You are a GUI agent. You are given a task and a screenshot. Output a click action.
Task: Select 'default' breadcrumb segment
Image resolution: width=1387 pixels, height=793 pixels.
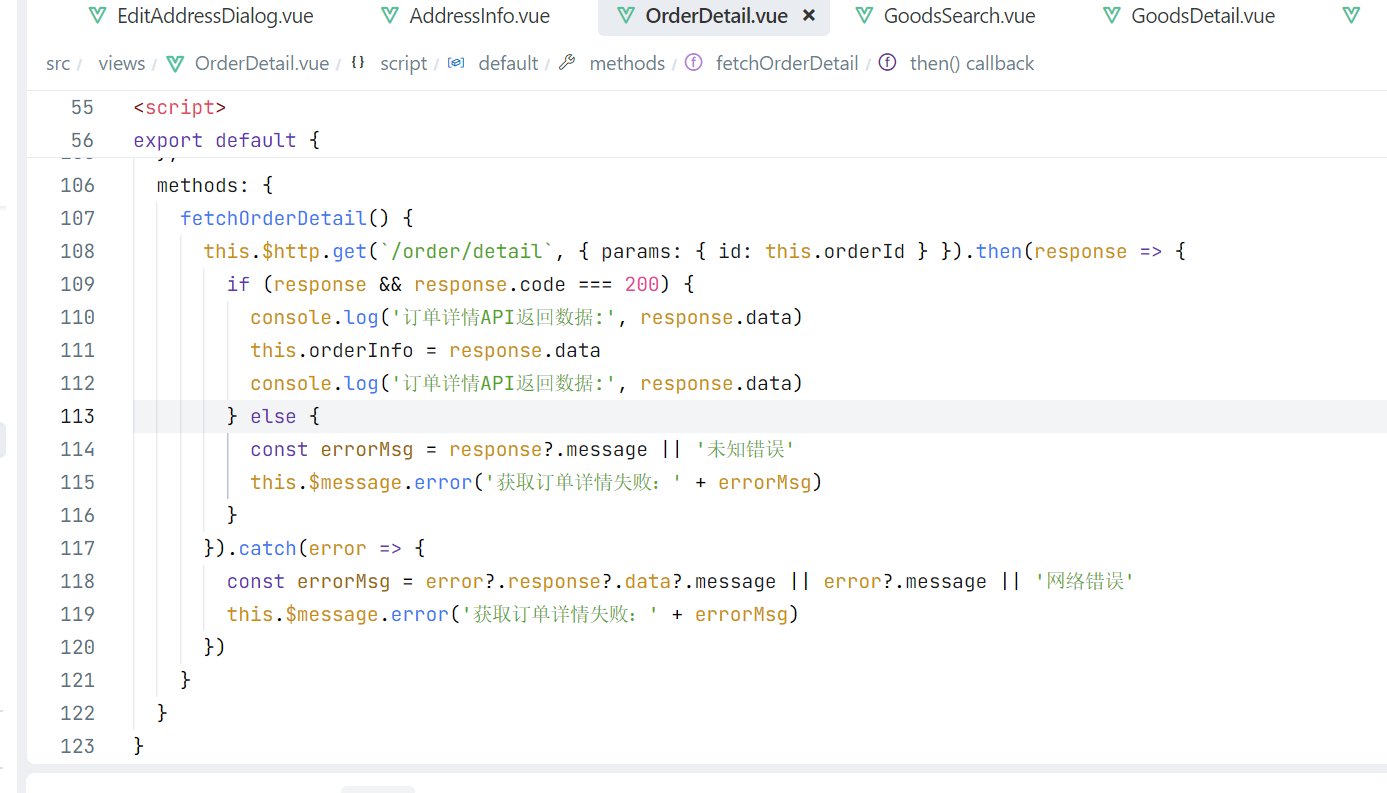point(508,64)
